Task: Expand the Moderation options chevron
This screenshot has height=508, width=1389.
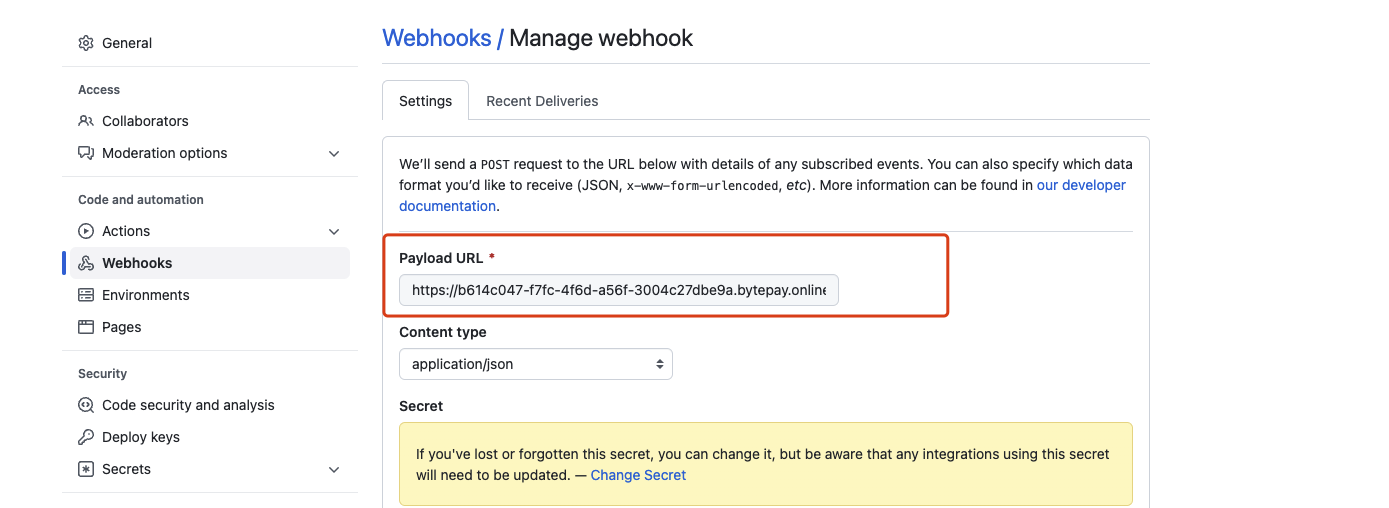Action: click(334, 153)
